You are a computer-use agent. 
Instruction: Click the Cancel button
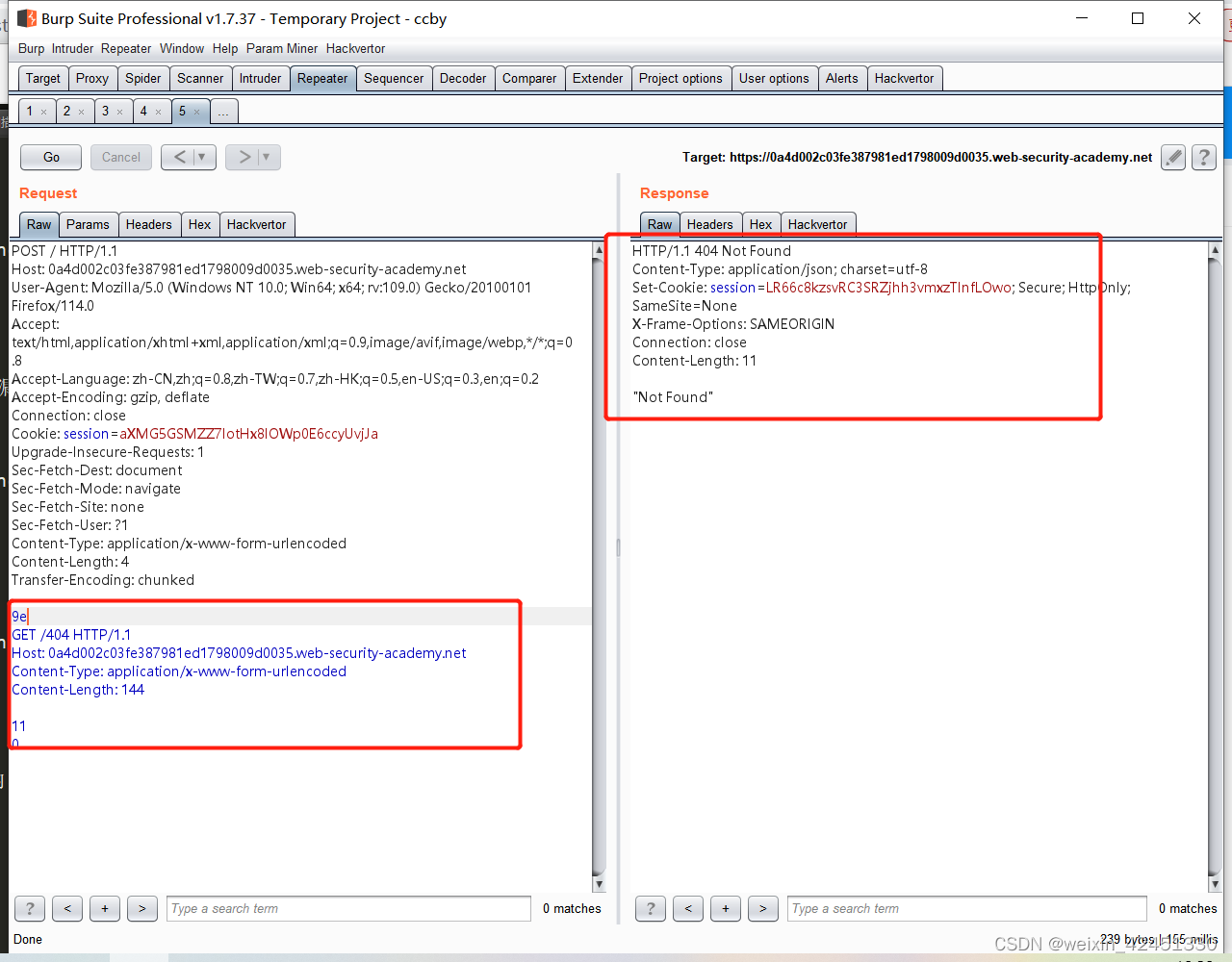coord(121,157)
